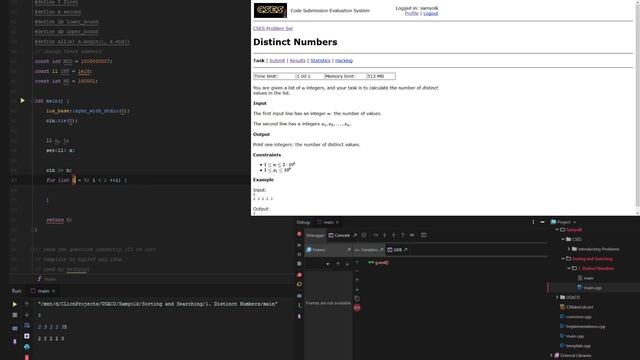Toggle soft-wrap icon in Run console
Viewport: 640px width, 360px height.
[x=27, y=326]
